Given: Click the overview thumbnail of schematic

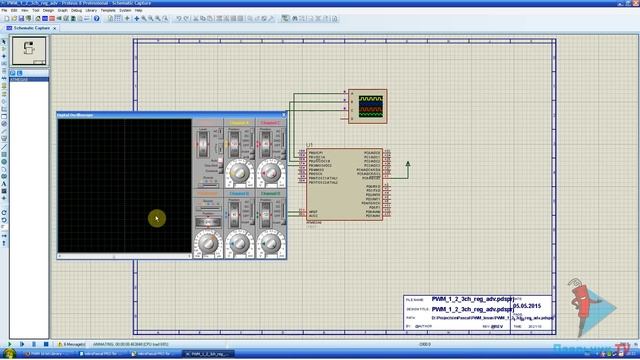Looking at the screenshot, I should pyautogui.click(x=29, y=51).
